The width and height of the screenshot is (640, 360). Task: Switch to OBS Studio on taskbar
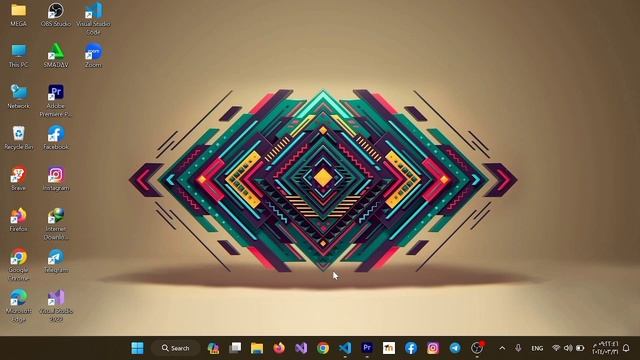tap(477, 348)
